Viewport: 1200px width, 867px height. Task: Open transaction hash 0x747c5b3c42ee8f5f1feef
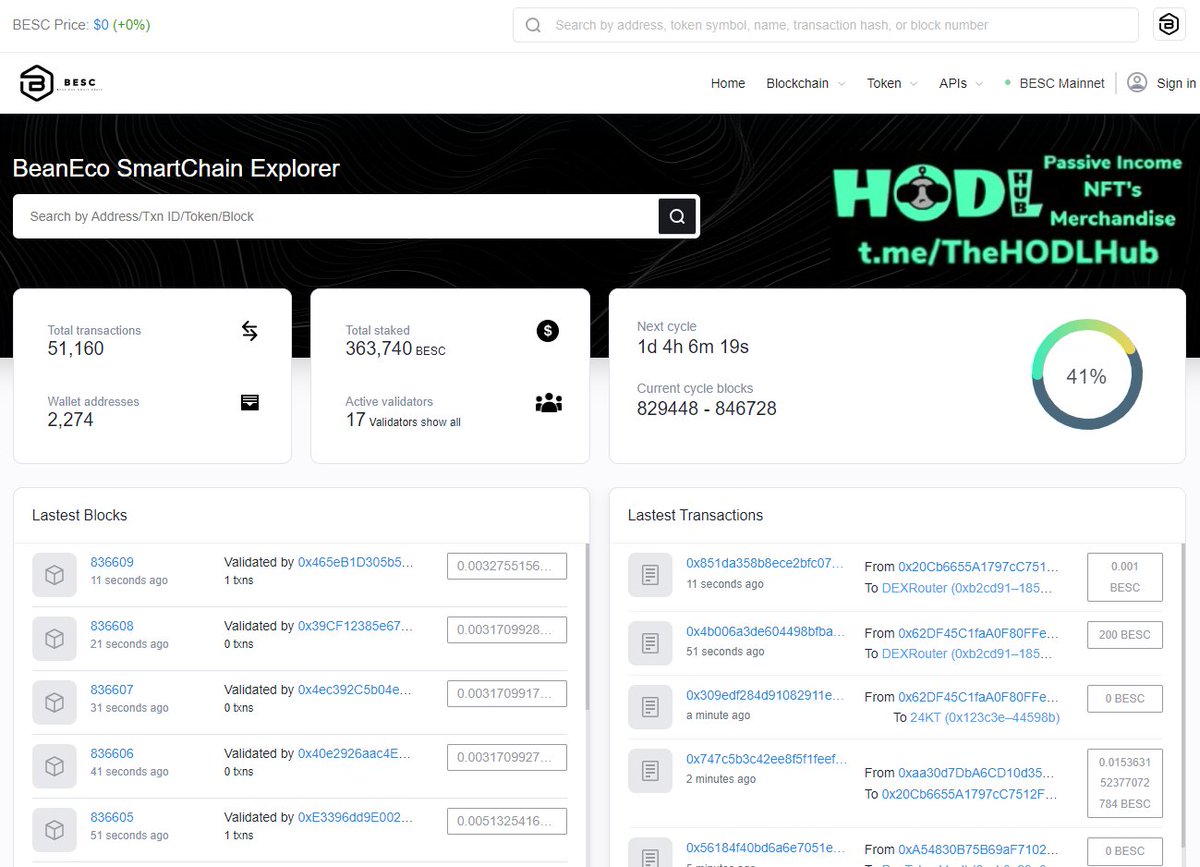[x=766, y=759]
